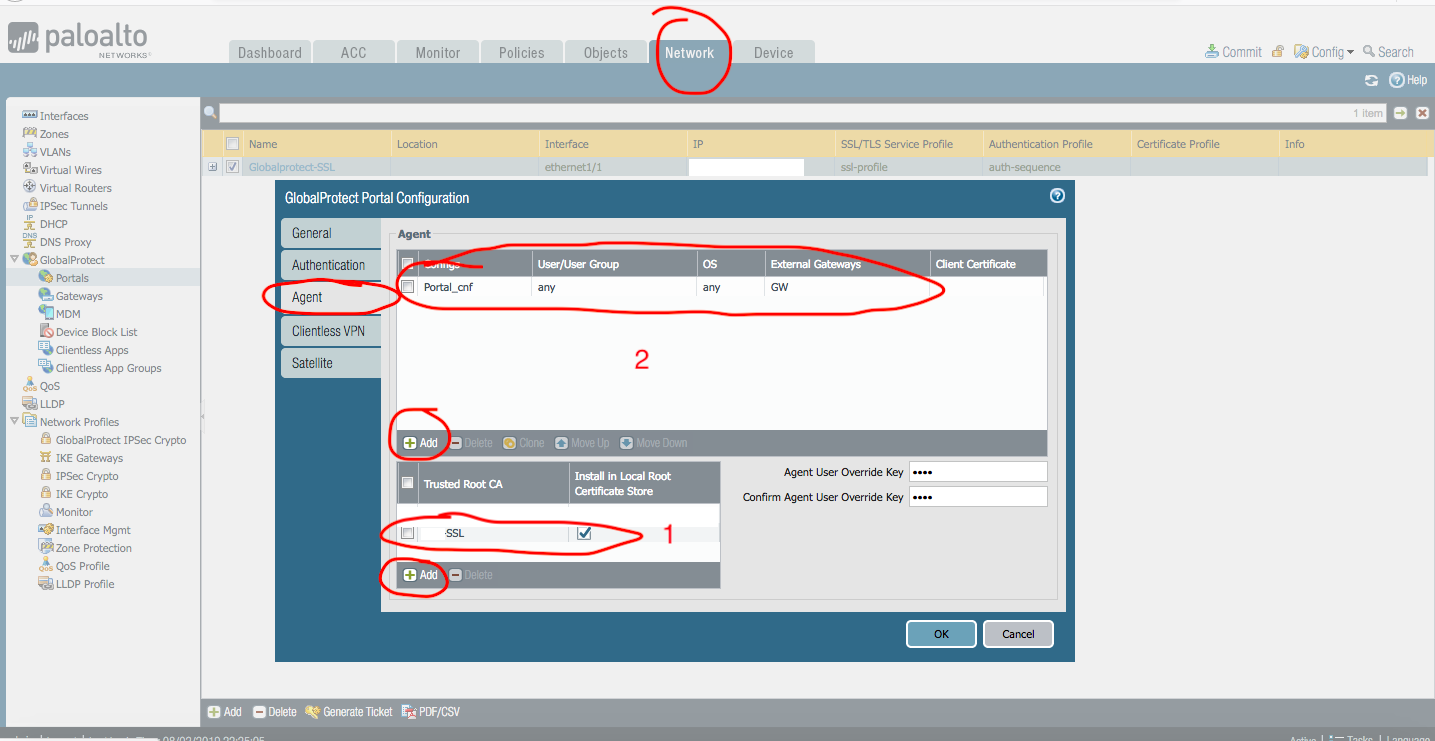This screenshot has height=741, width=1435.
Task: Click the refresh icon beside Help
Action: pyautogui.click(x=1371, y=80)
